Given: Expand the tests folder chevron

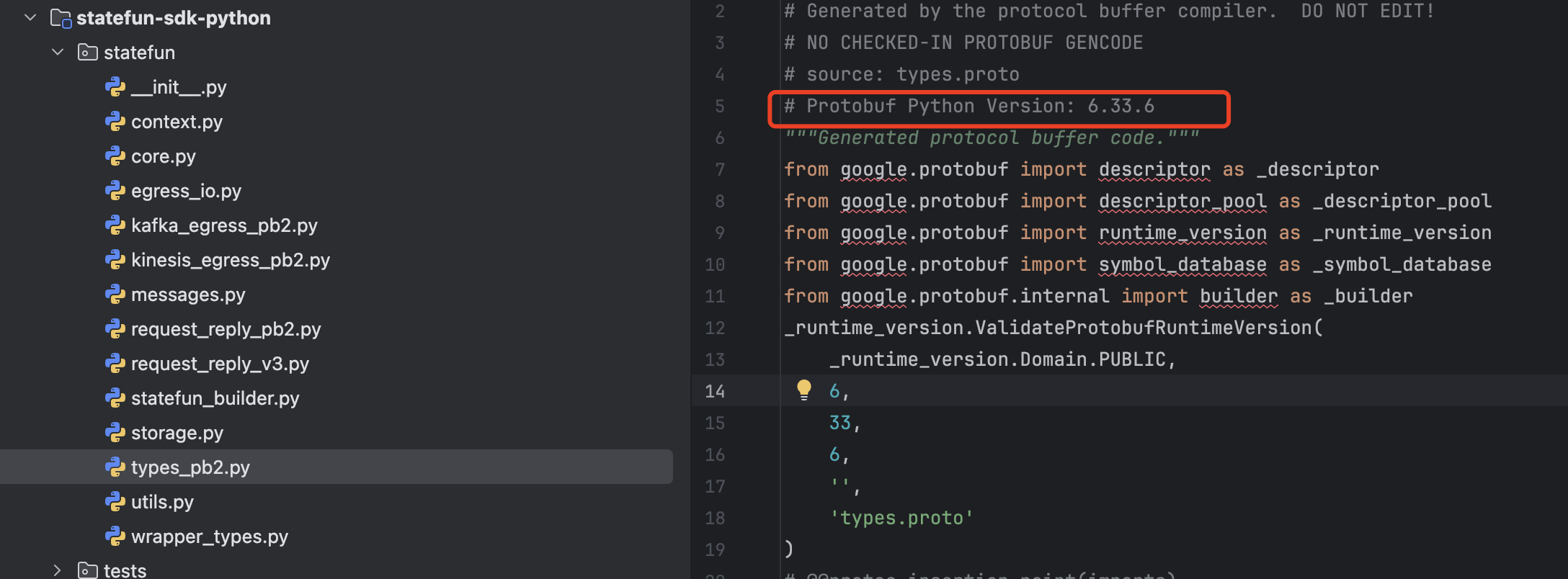Looking at the screenshot, I should click(58, 570).
